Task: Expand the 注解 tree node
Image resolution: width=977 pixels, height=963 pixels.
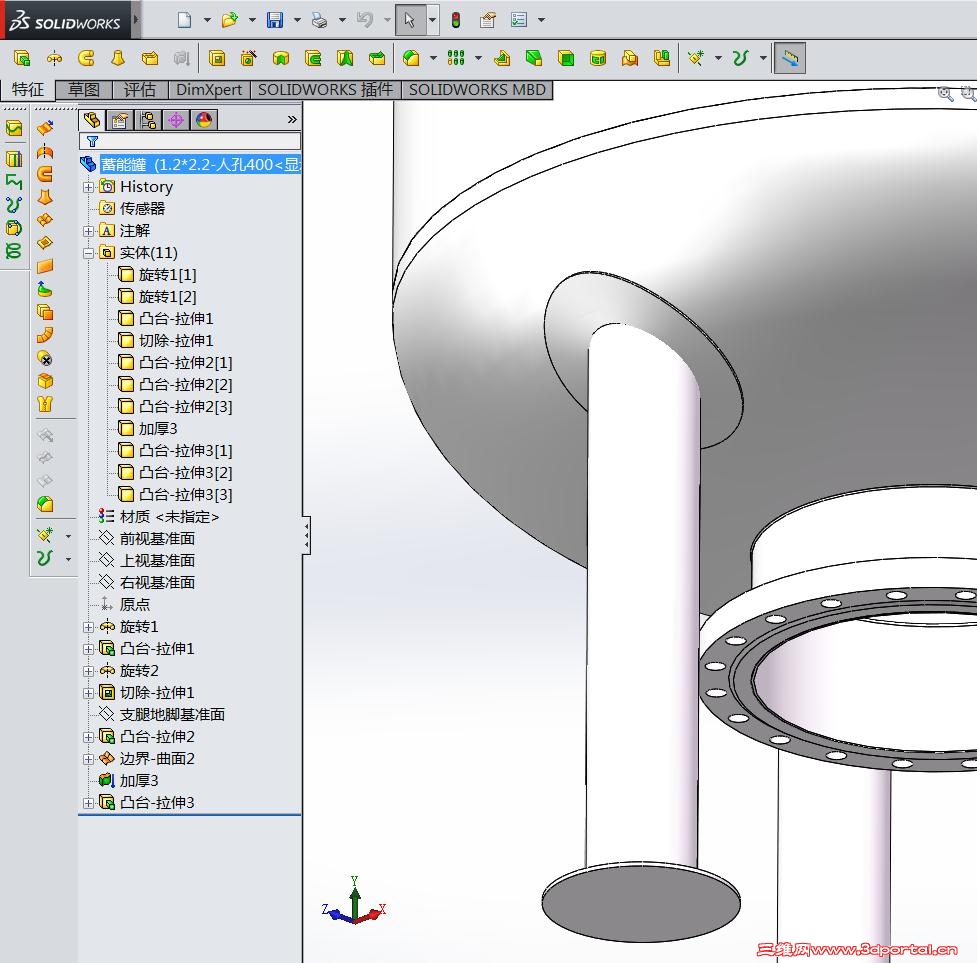Action: (x=88, y=231)
